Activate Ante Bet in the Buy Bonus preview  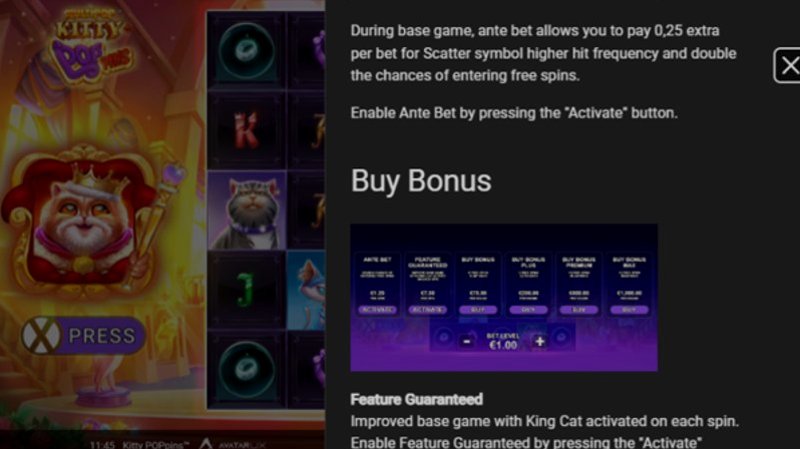point(377,310)
